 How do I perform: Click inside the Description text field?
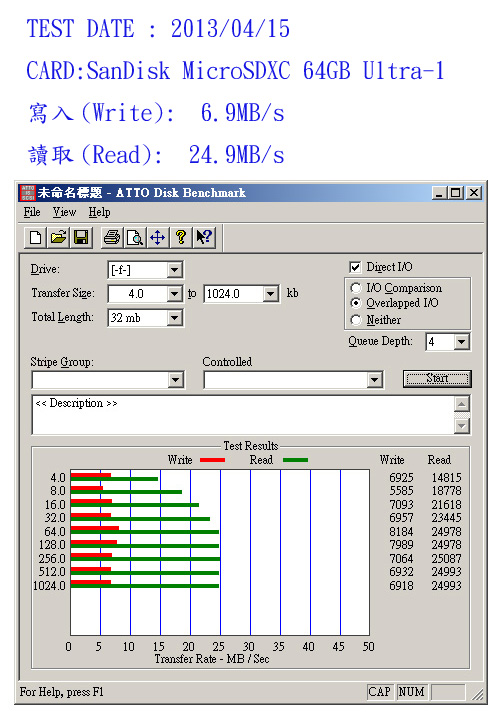pyautogui.click(x=243, y=415)
